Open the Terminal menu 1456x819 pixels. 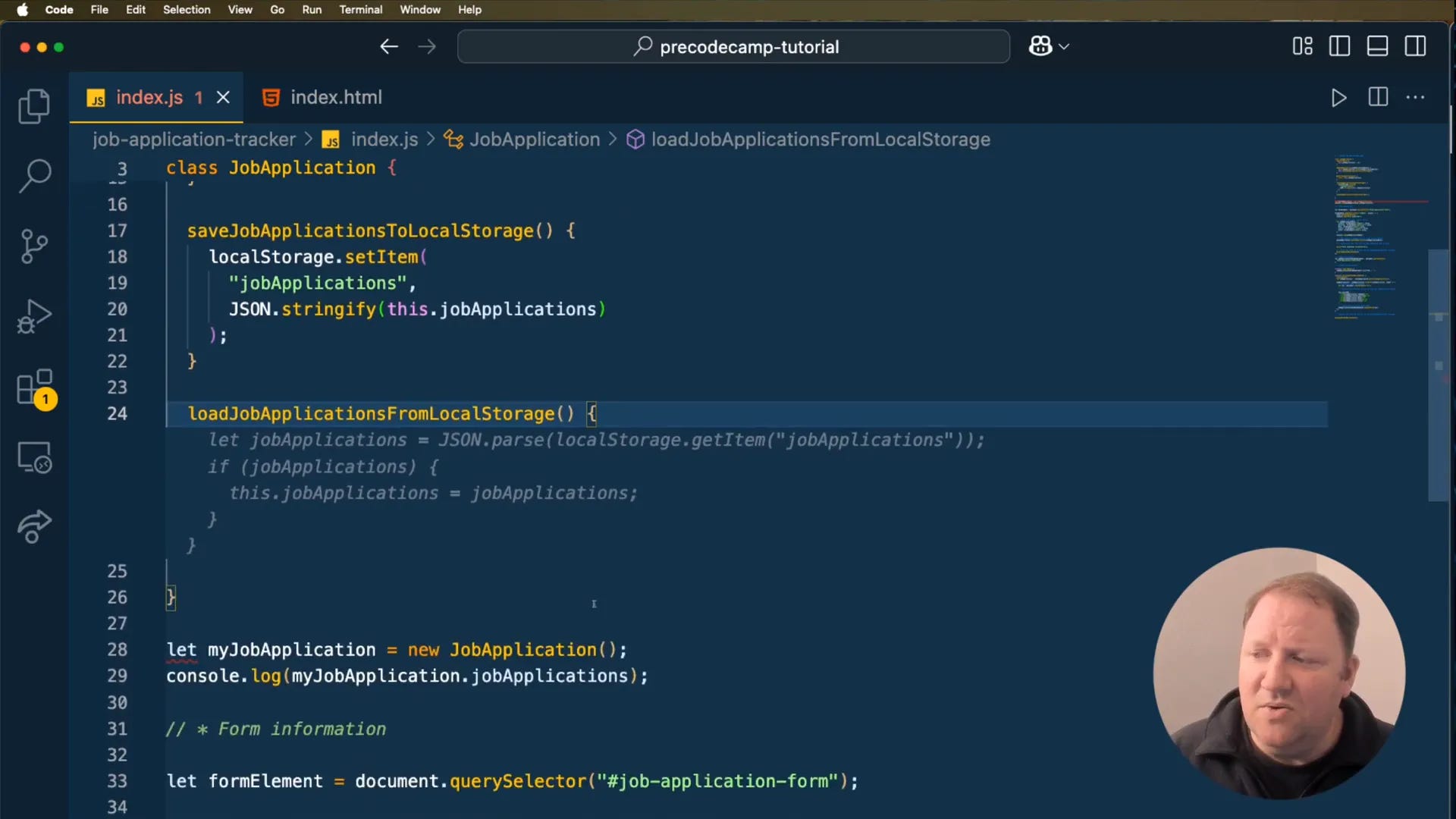[x=360, y=10]
